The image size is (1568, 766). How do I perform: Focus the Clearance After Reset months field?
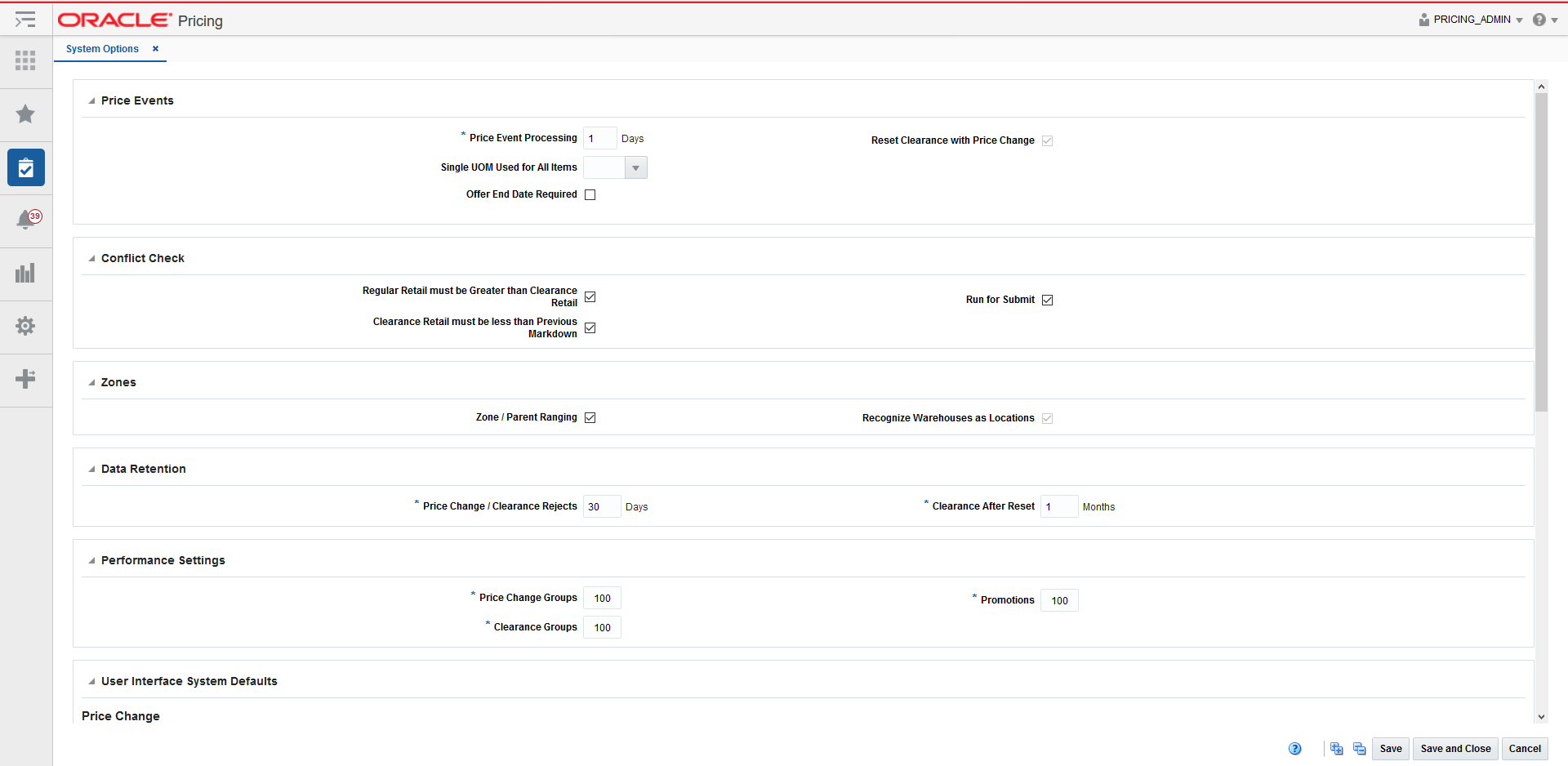[x=1059, y=506]
